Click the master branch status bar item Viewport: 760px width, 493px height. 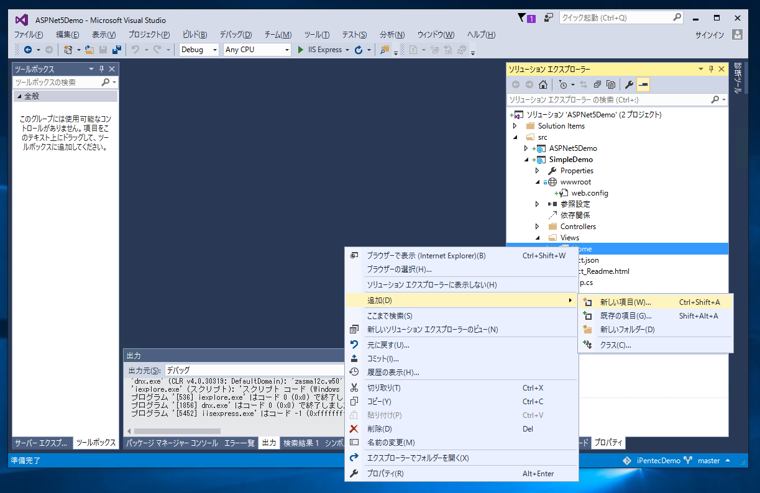707,461
